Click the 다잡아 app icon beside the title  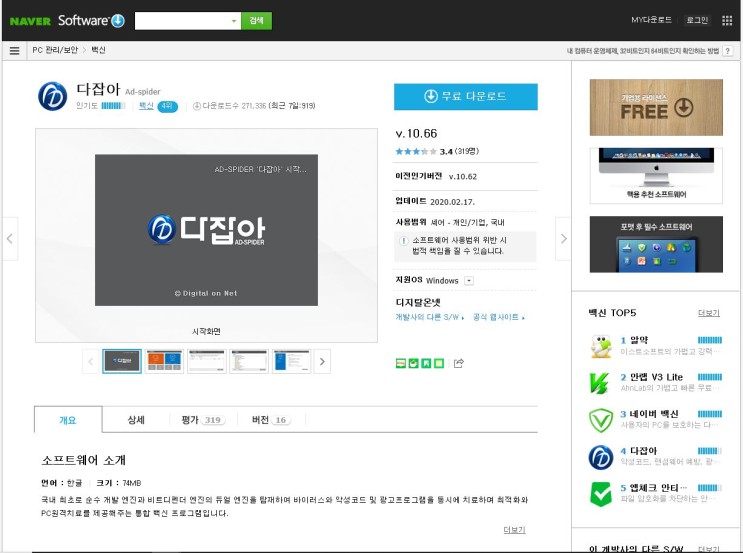click(52, 96)
